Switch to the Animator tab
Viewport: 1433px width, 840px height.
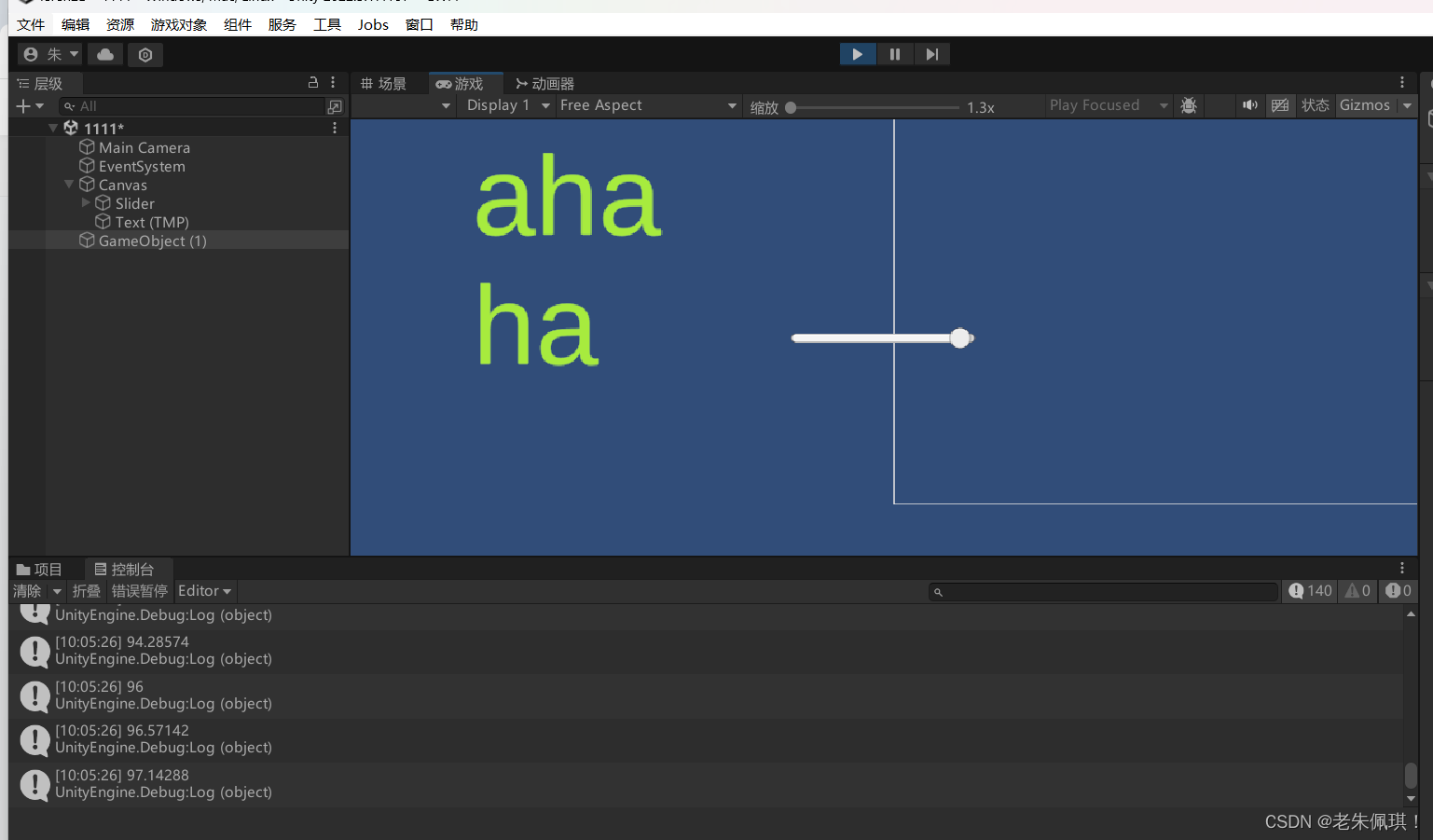544,83
